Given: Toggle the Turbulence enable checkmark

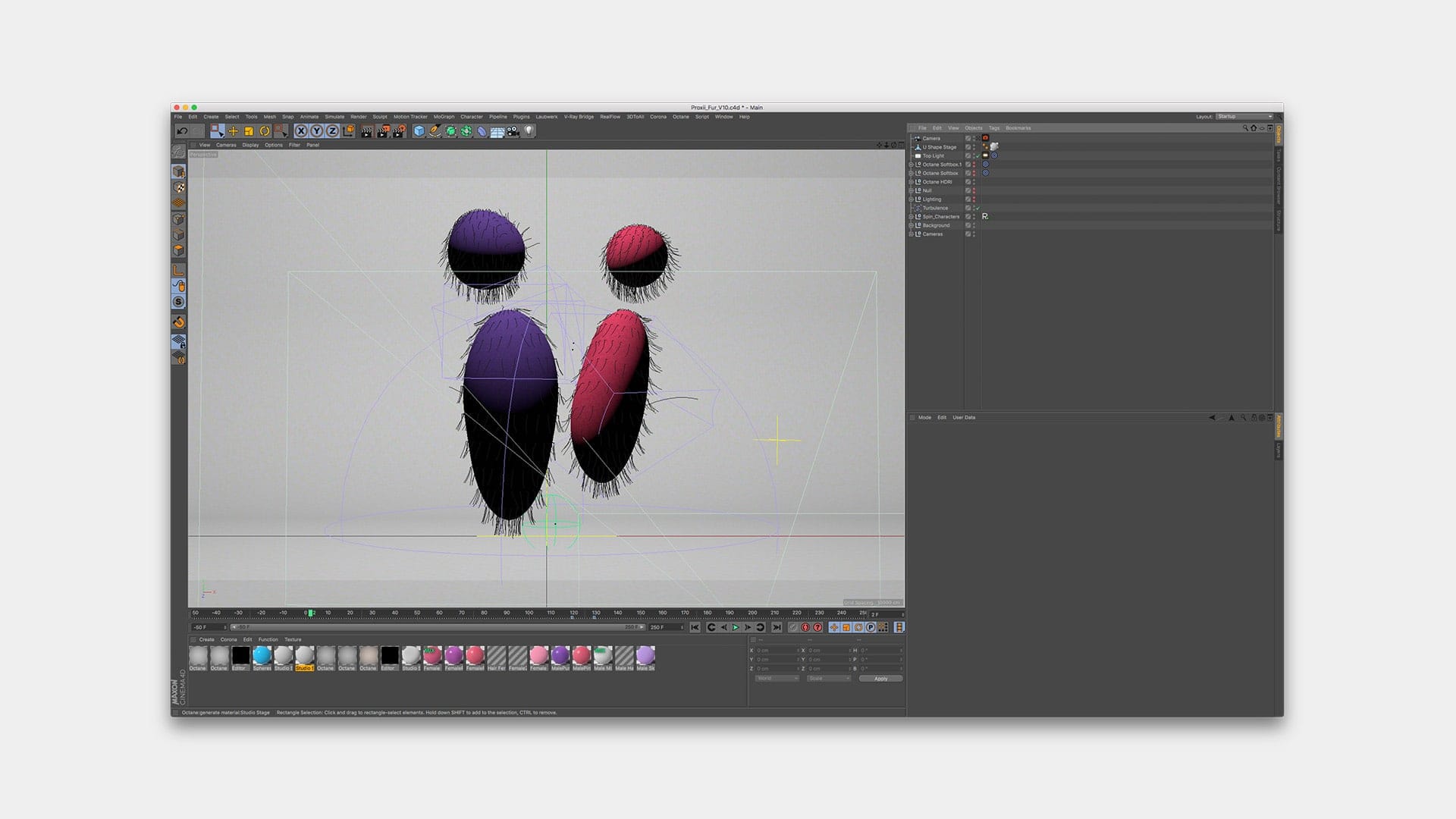Looking at the screenshot, I should click(978, 208).
